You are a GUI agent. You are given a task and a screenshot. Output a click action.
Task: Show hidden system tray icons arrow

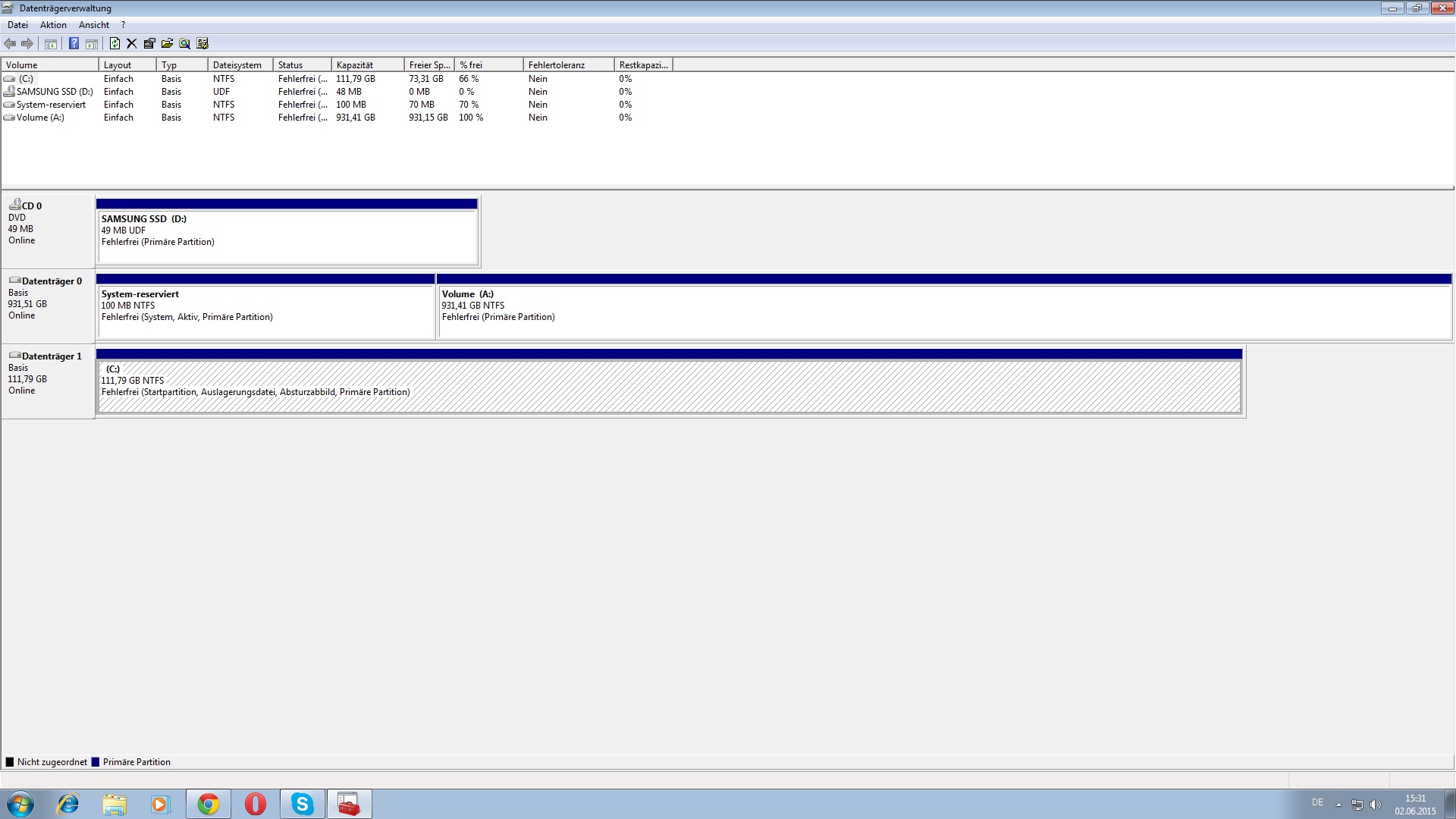point(1338,804)
